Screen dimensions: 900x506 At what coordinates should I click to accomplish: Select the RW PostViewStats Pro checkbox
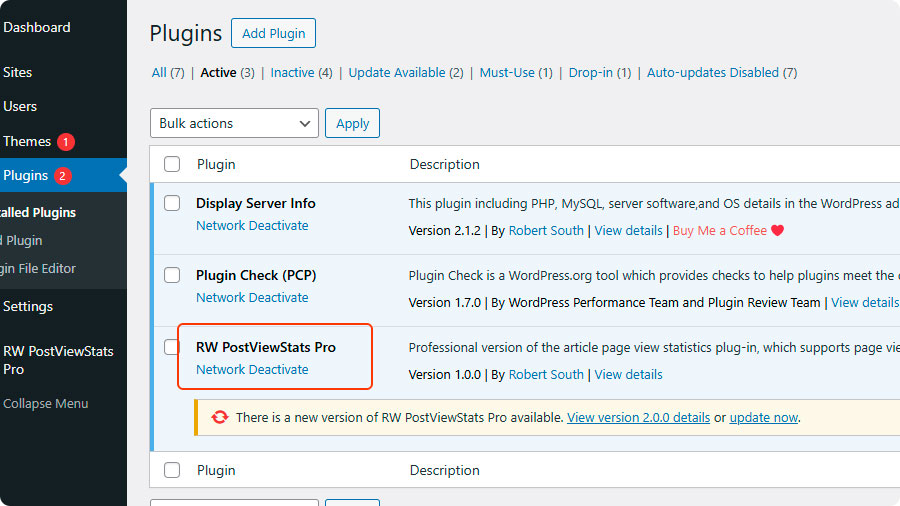[x=172, y=347]
